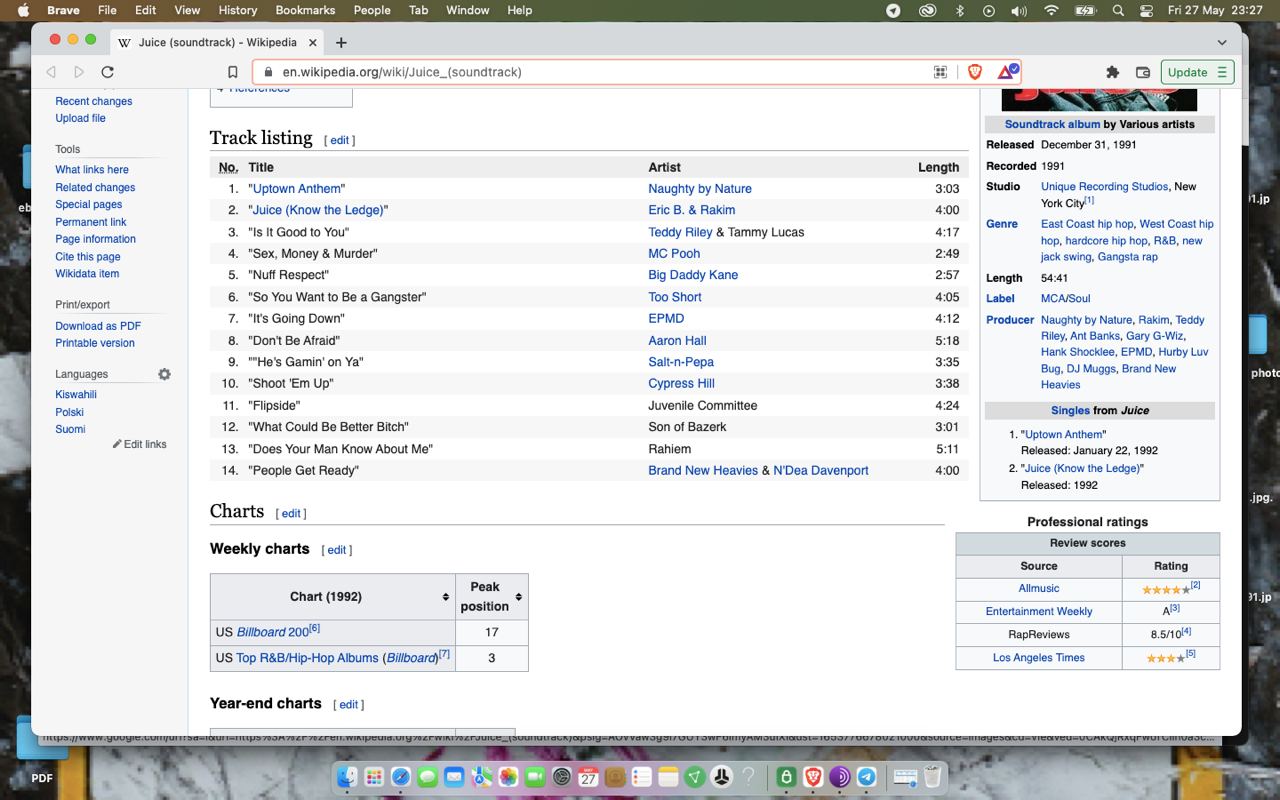
Task: Sort table by Chart (1992) column
Action: coord(445,597)
